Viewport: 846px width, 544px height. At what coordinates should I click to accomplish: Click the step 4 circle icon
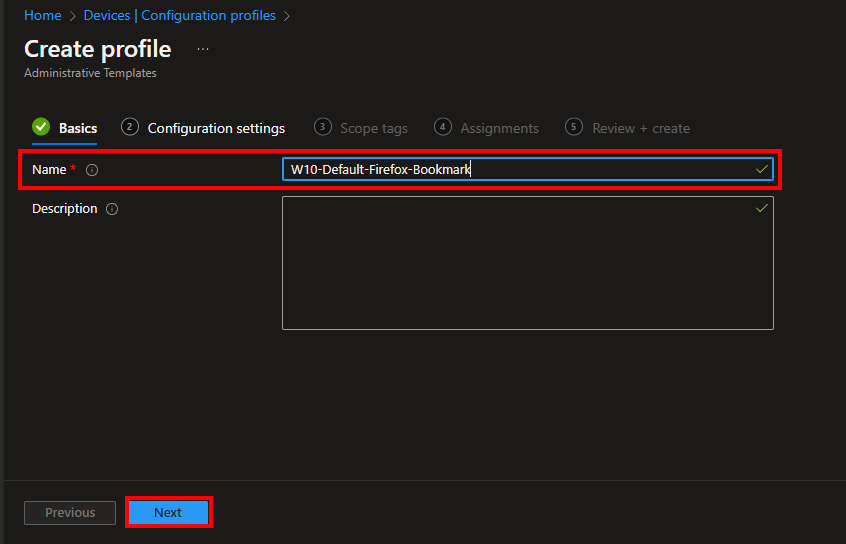point(443,127)
